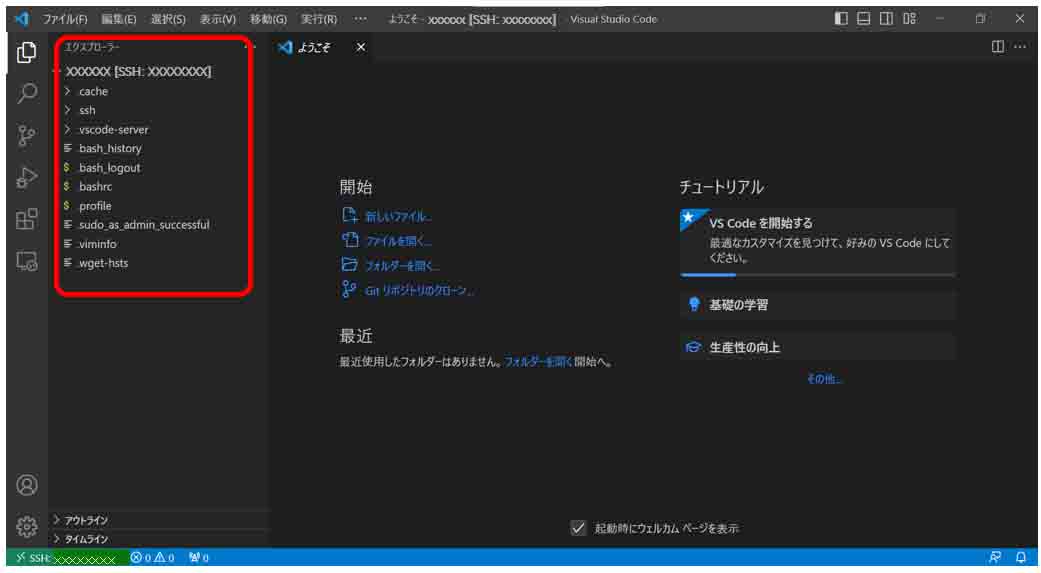Split the editor to the right

click(997, 47)
